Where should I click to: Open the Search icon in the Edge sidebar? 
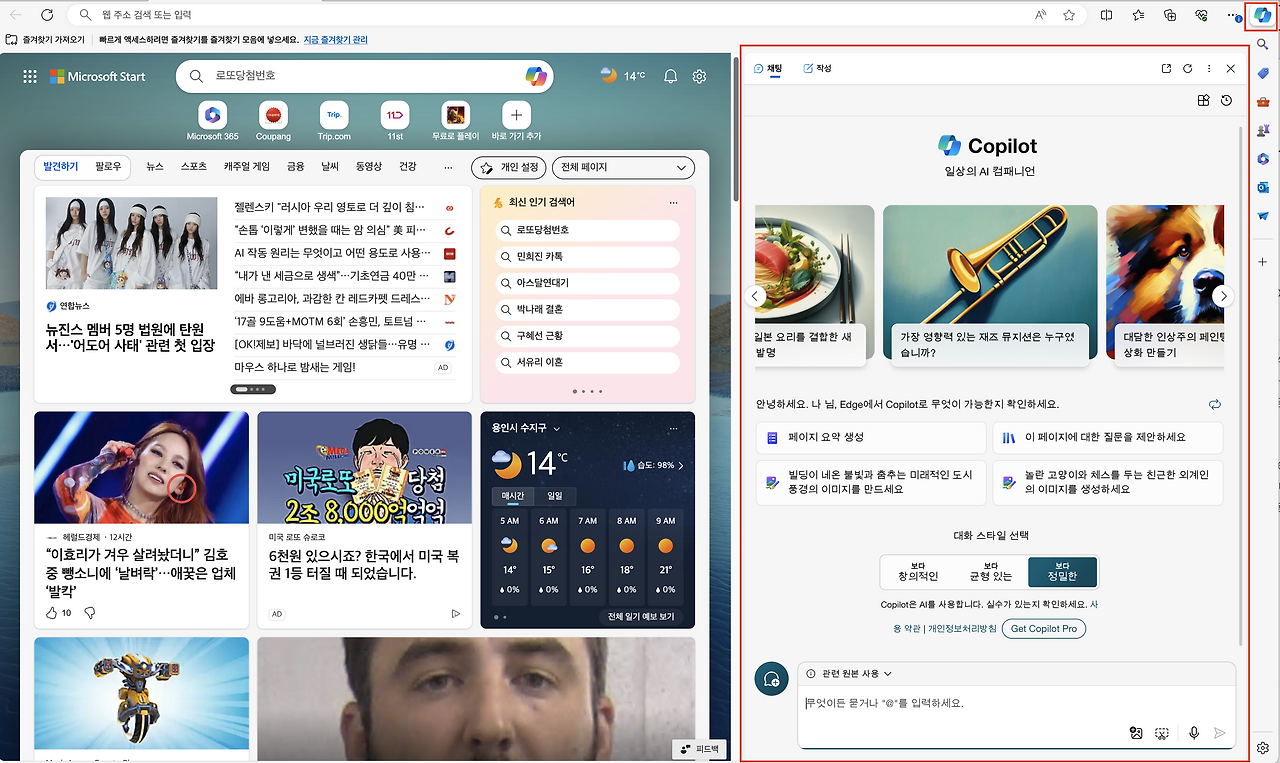pyautogui.click(x=1263, y=45)
